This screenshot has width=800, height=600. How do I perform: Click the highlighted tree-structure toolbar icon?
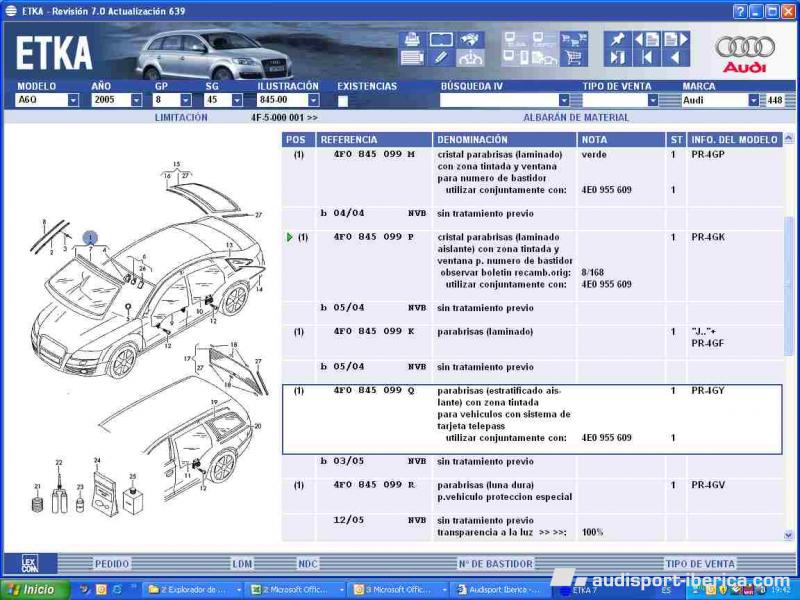tap(470, 58)
